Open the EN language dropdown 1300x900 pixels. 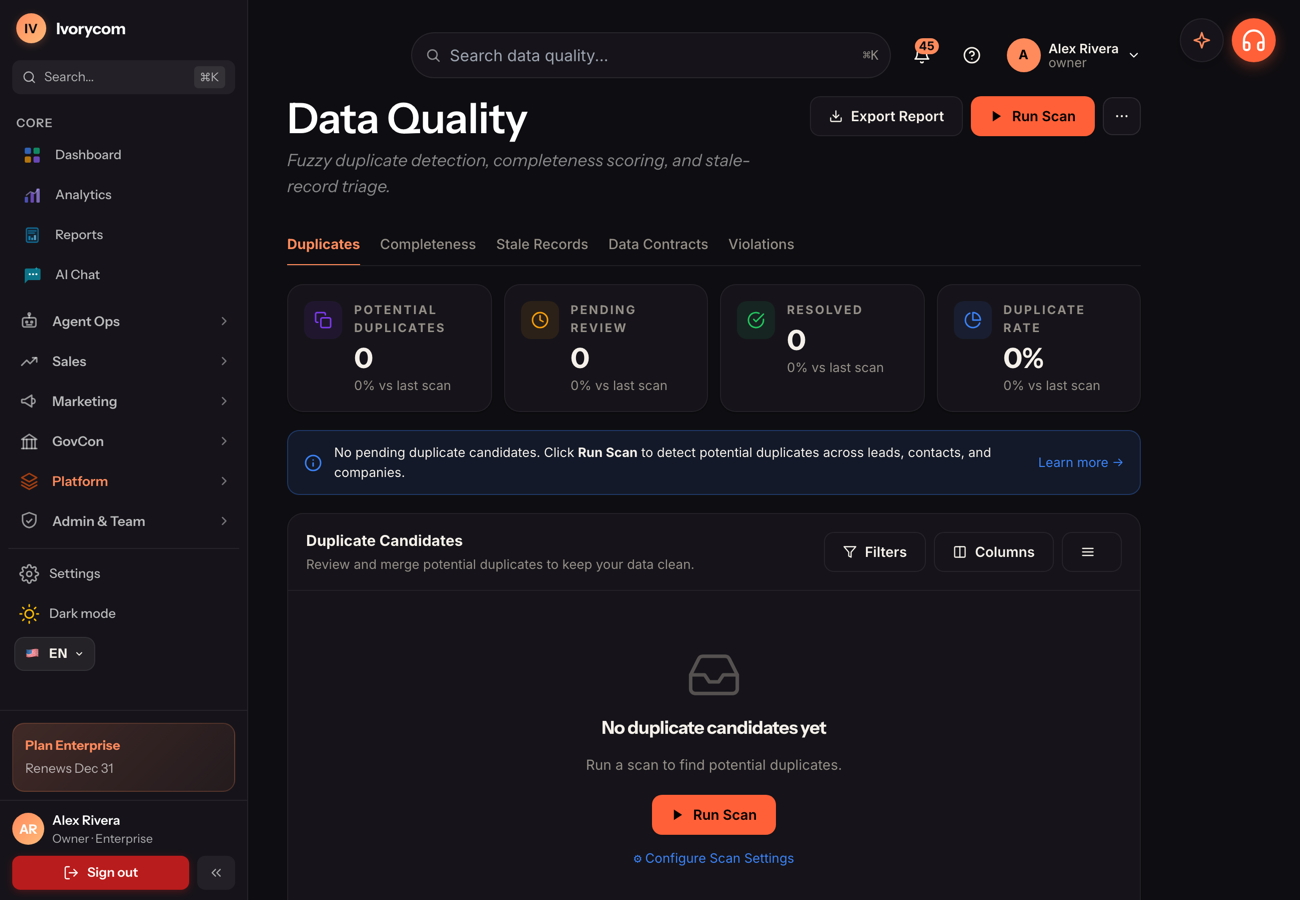coord(55,654)
